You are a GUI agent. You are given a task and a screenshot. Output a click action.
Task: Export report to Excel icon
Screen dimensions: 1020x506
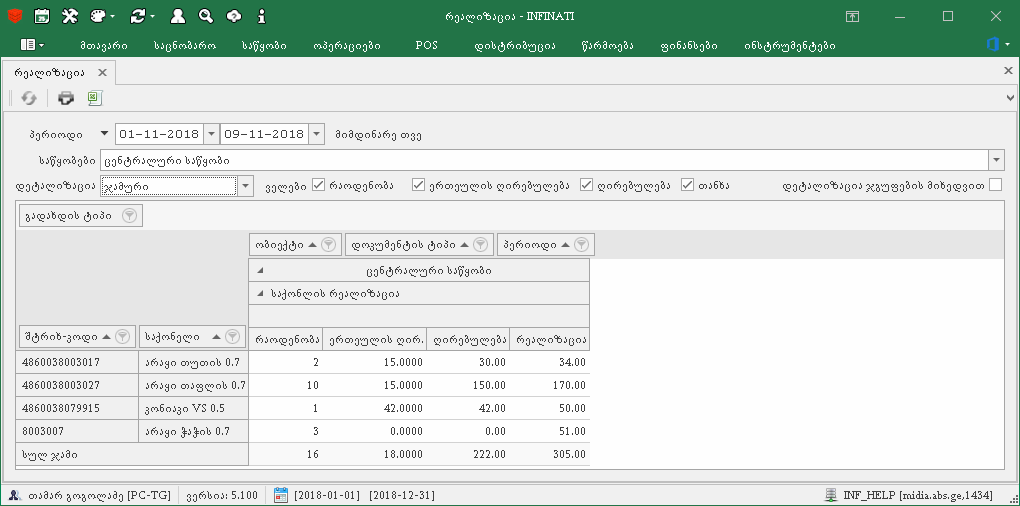click(95, 98)
